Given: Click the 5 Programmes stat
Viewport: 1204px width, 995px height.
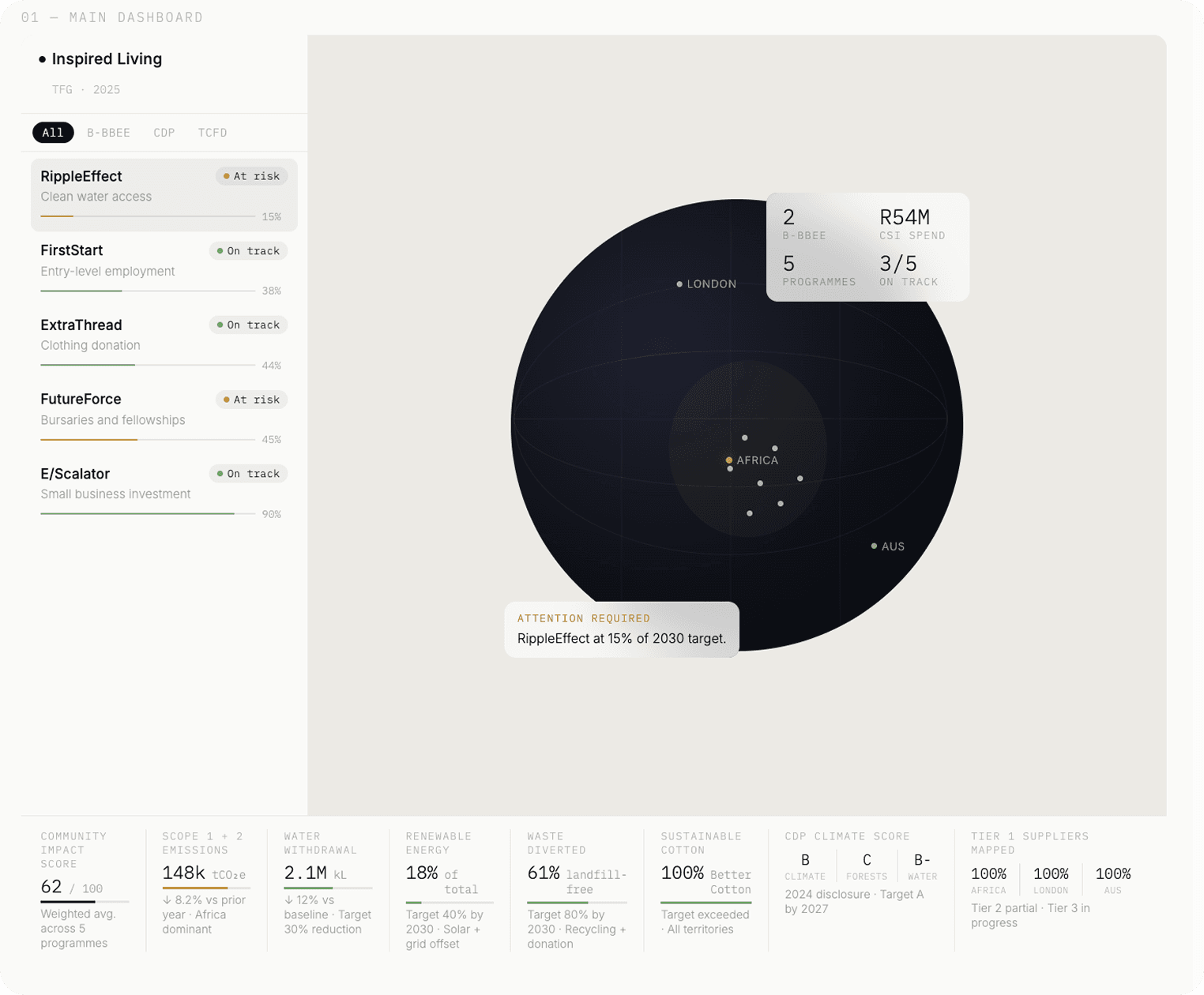Looking at the screenshot, I should (818, 270).
